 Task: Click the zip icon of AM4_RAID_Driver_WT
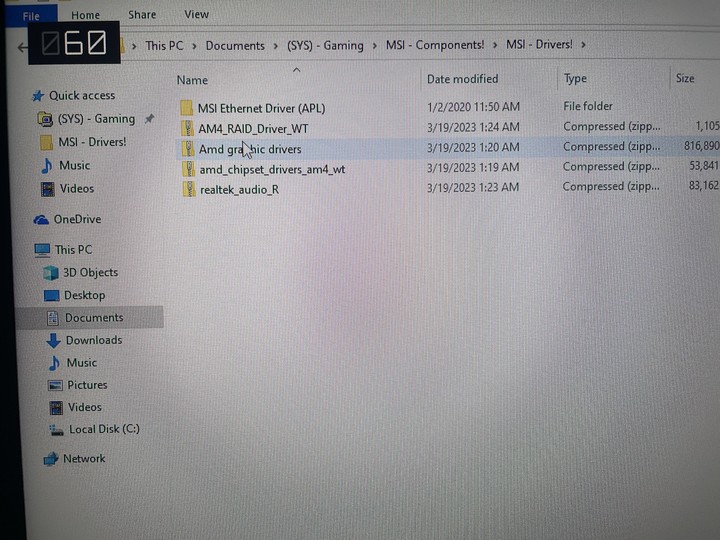(187, 129)
